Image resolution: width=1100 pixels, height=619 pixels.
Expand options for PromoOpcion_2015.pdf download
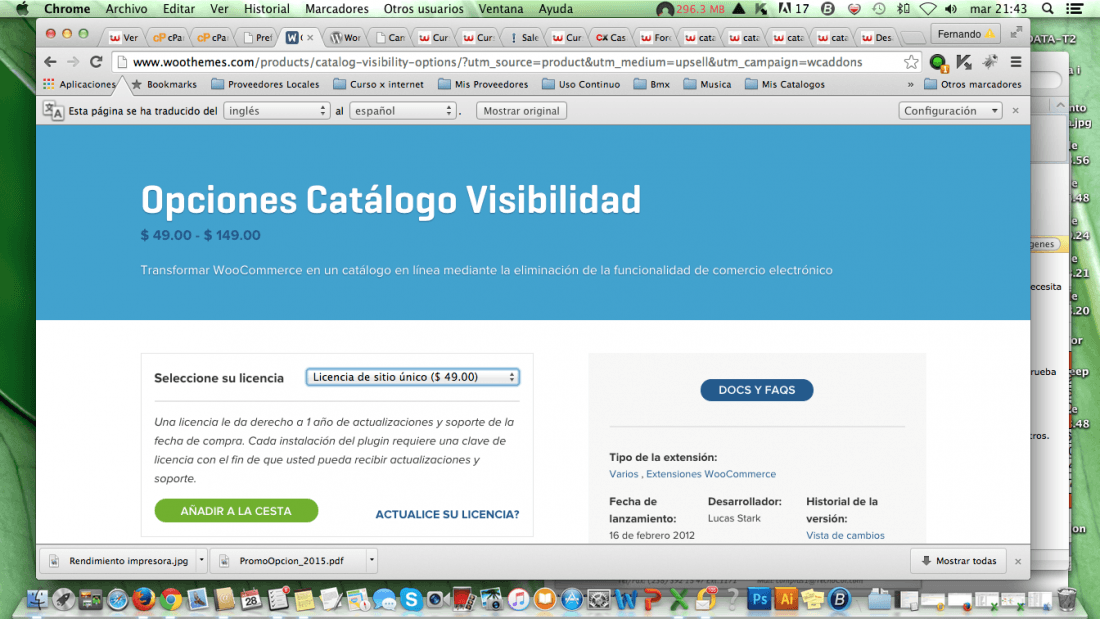372,560
